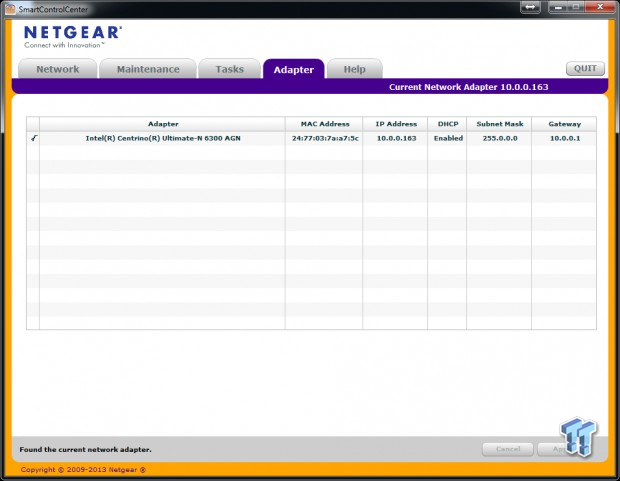Click the IP address 10.0.0.163 cell

coord(396,138)
